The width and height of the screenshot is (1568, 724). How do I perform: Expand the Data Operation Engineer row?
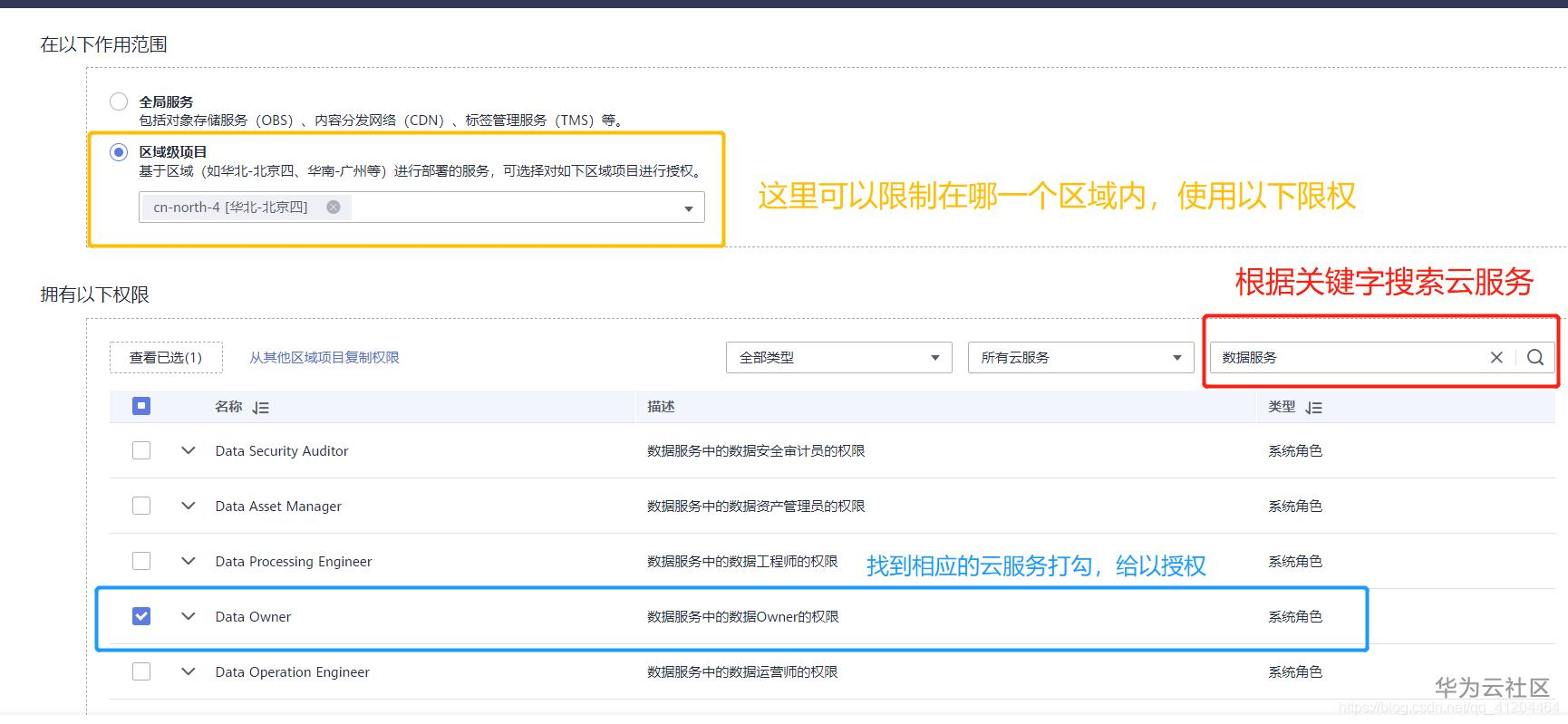(189, 671)
